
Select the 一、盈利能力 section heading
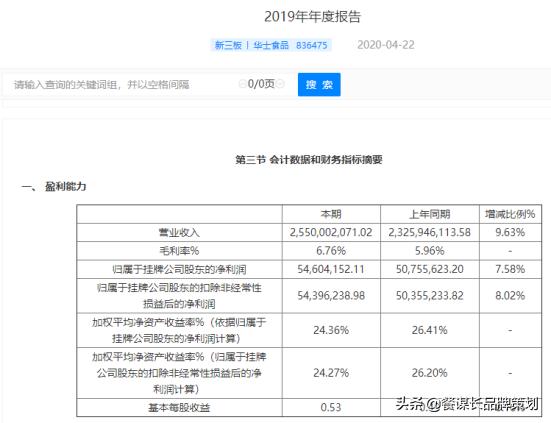[x=54, y=187]
